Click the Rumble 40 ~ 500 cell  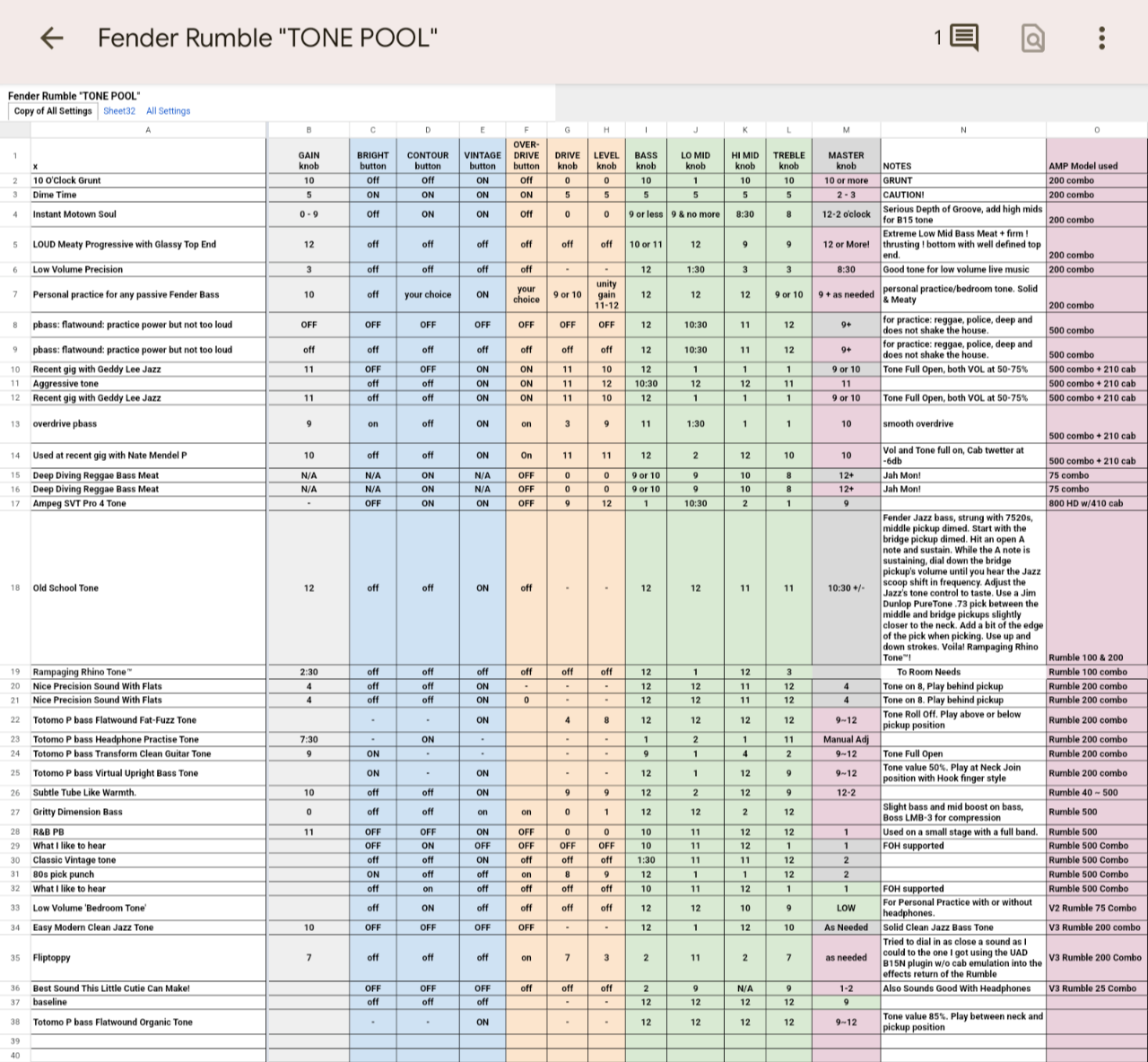tap(1096, 792)
